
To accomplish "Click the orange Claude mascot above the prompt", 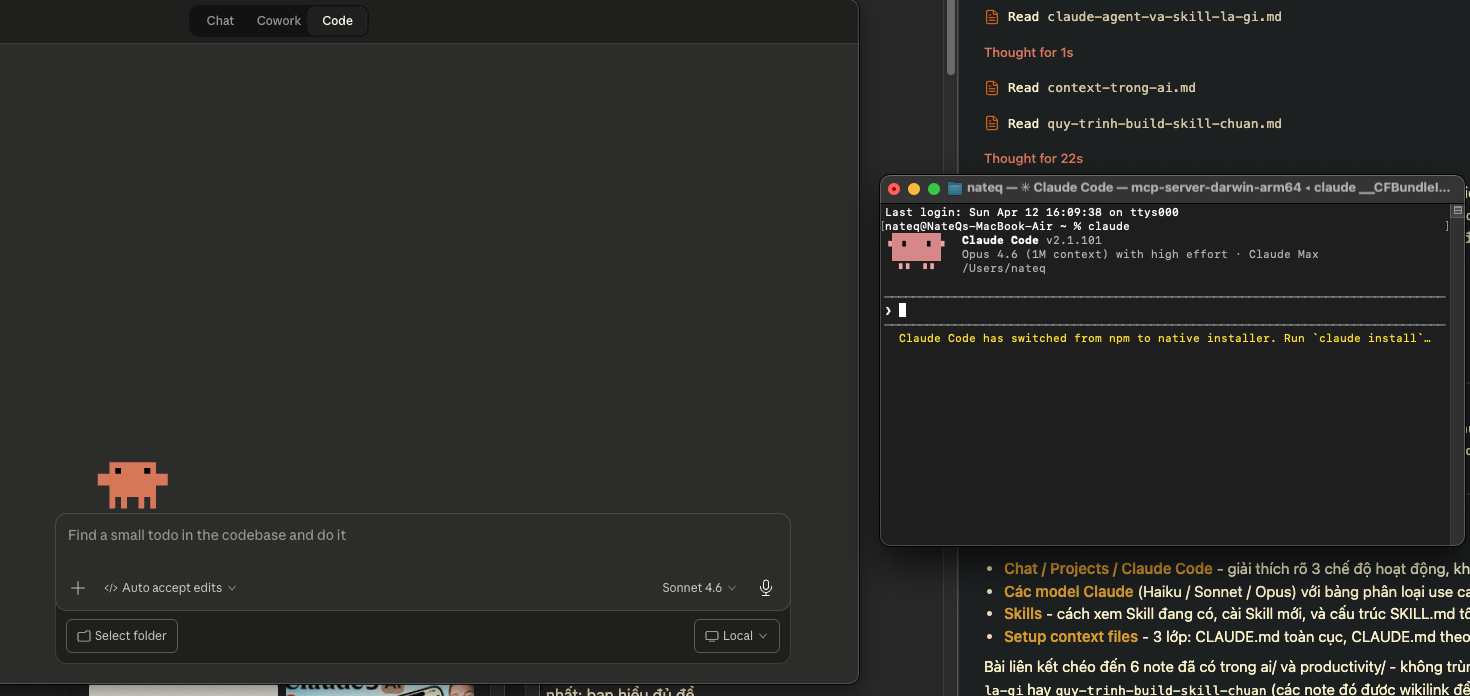I will [x=132, y=484].
